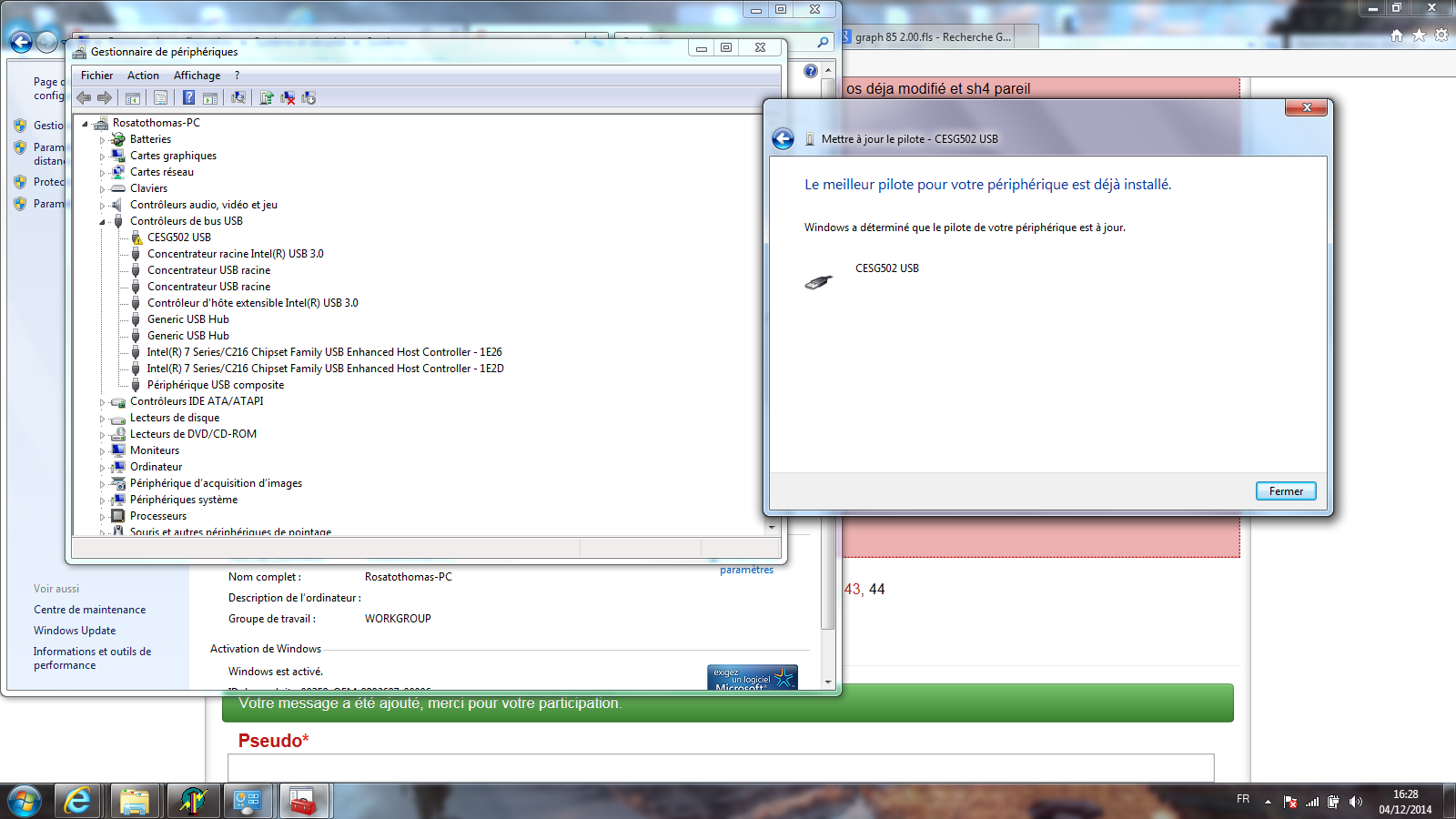Click the blue Help question-mark toolbar icon
This screenshot has width=1456, height=819.
[188, 98]
